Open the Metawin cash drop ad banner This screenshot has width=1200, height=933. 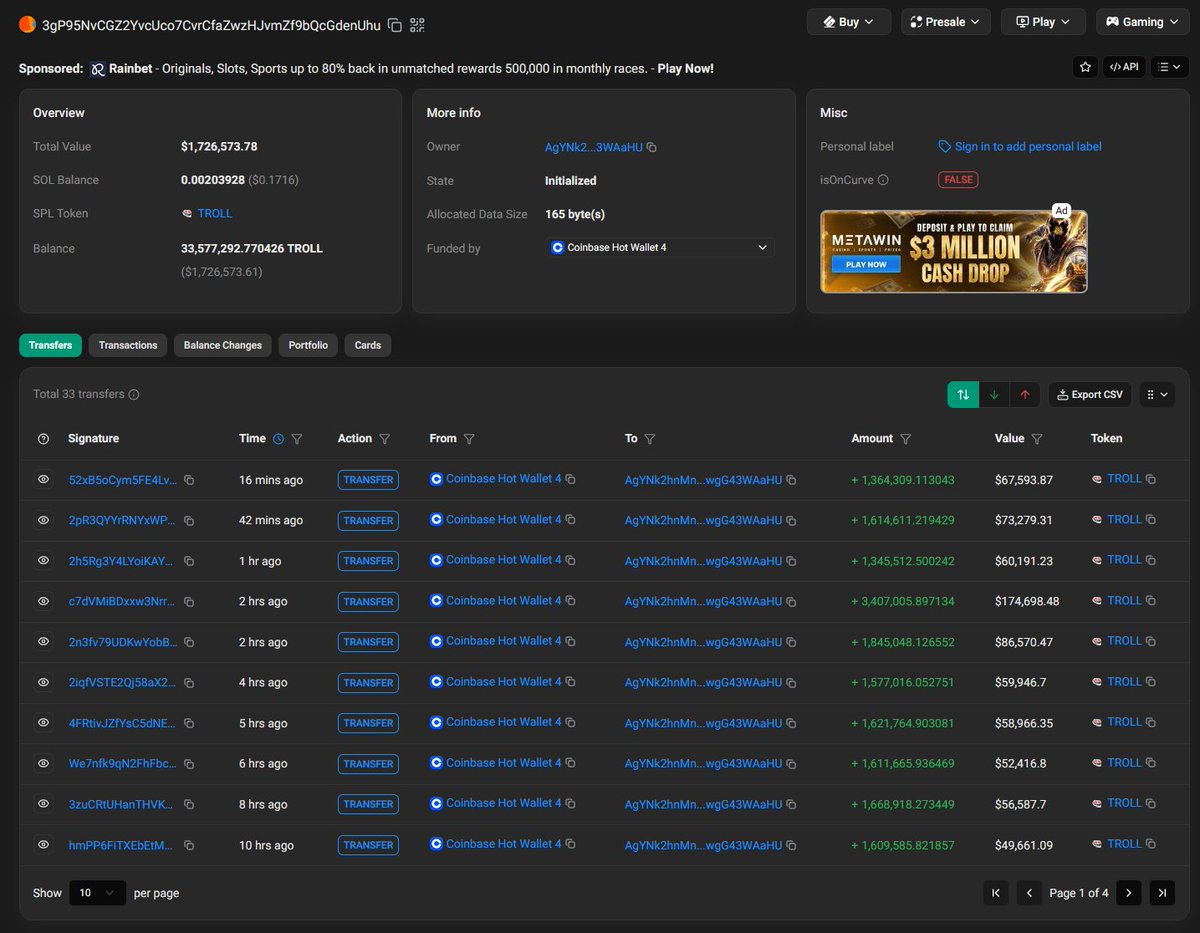(953, 251)
